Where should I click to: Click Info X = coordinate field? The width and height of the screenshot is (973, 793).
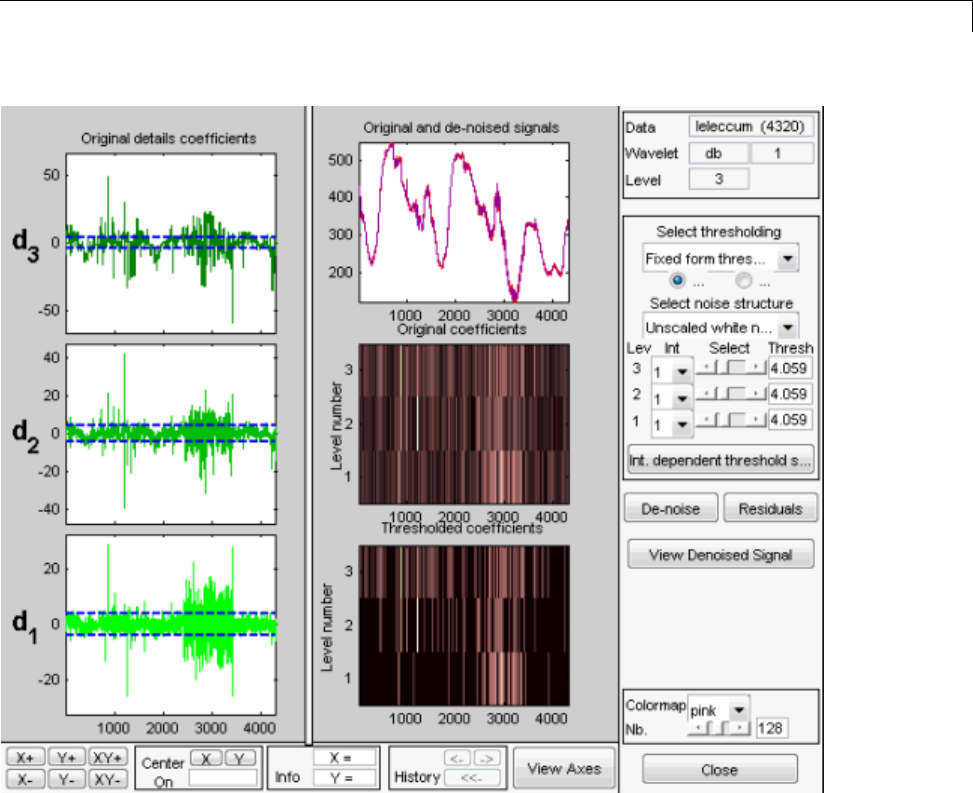pos(344,758)
